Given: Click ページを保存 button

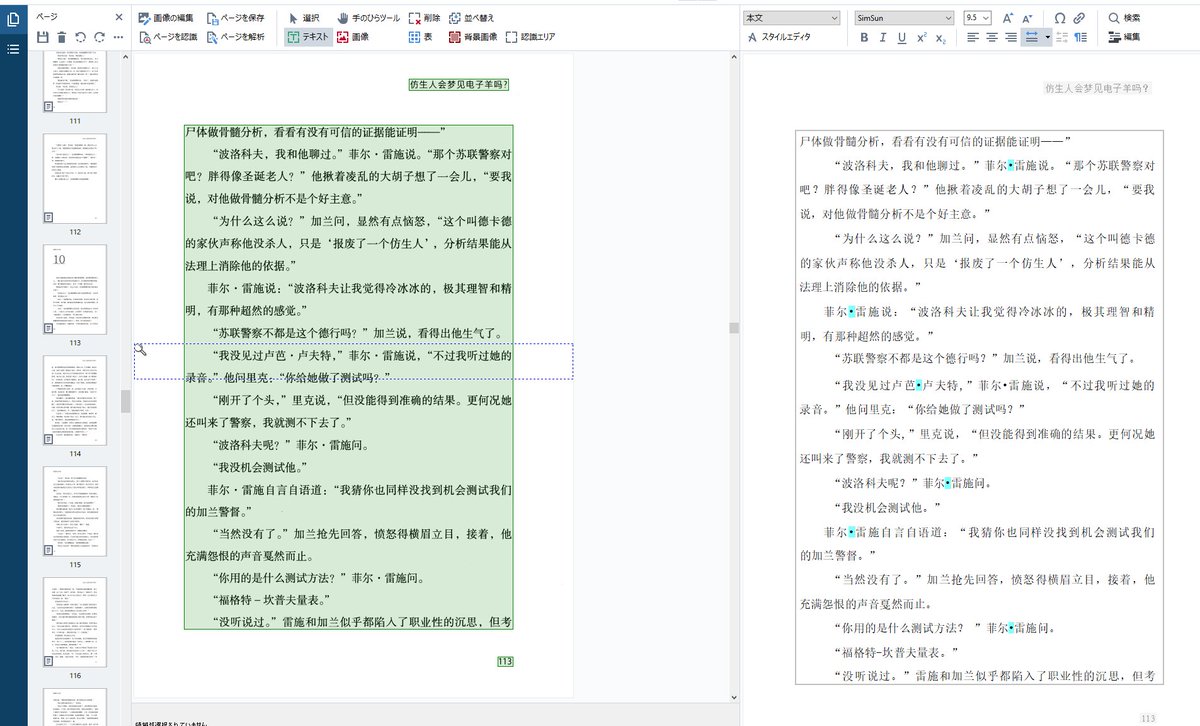Looking at the screenshot, I should click(x=236, y=18).
